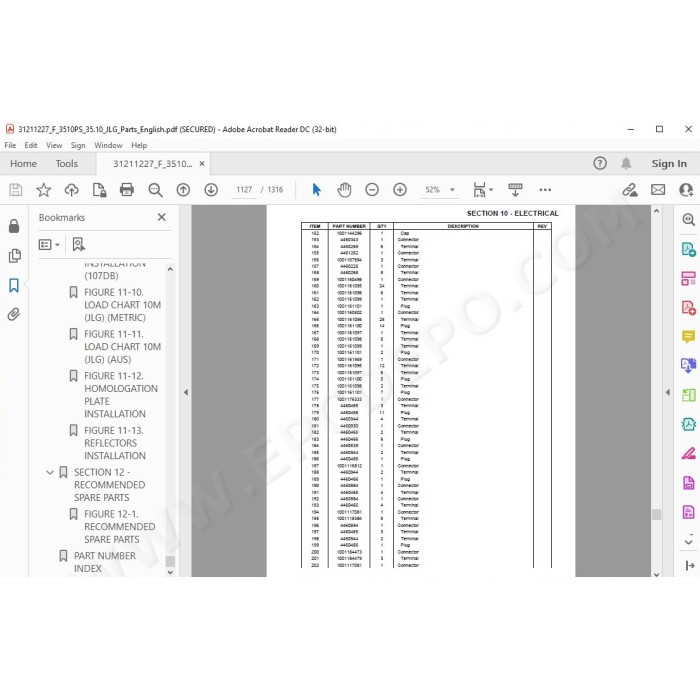Close the Bookmarks panel
Screen dimensions: 700x700
tap(162, 217)
